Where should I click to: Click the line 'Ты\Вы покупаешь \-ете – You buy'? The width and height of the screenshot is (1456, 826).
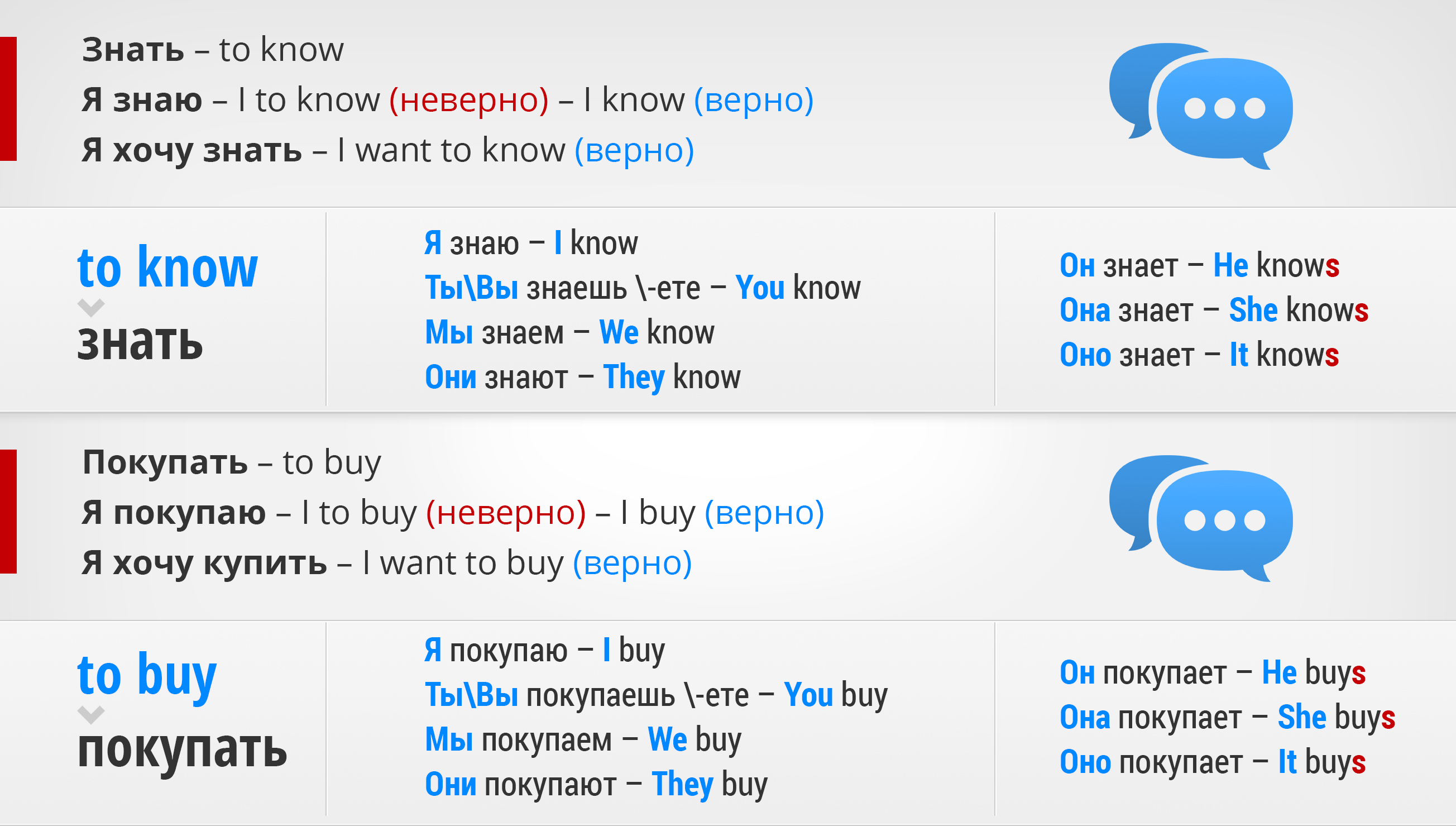coord(657,695)
